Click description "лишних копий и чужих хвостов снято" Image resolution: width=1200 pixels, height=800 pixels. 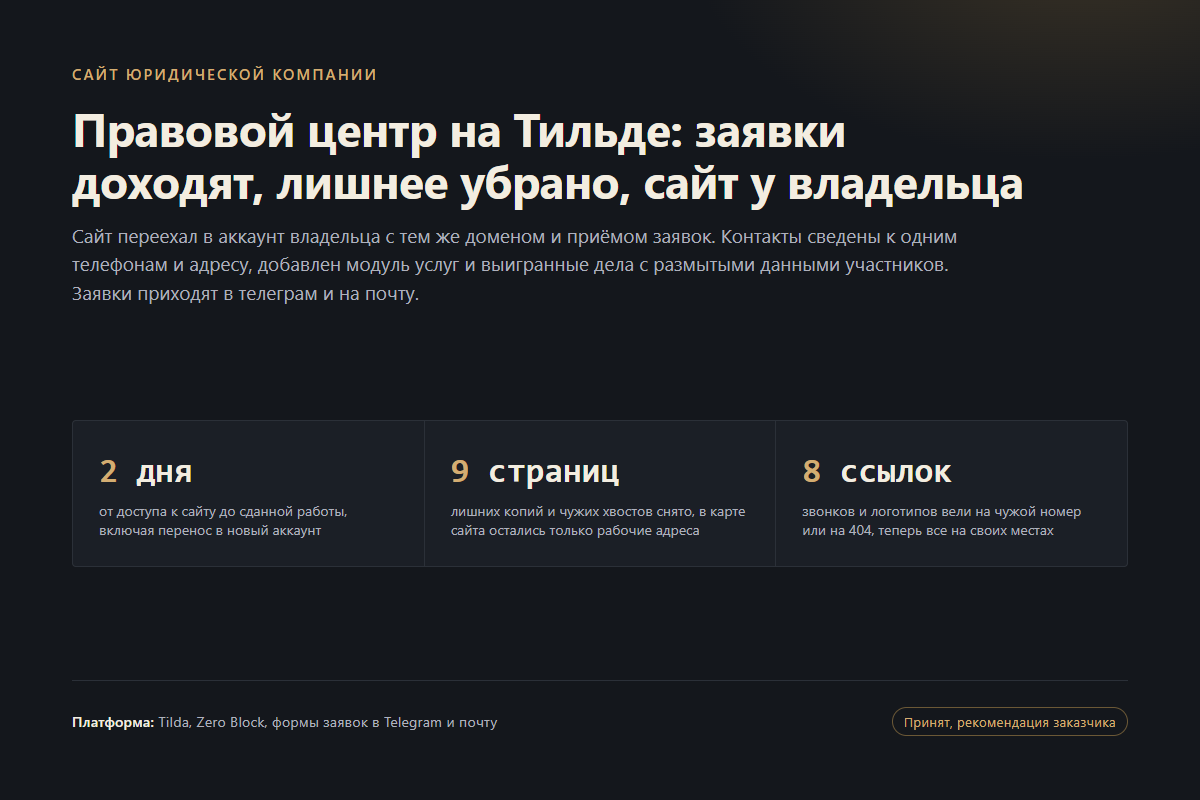(x=598, y=521)
